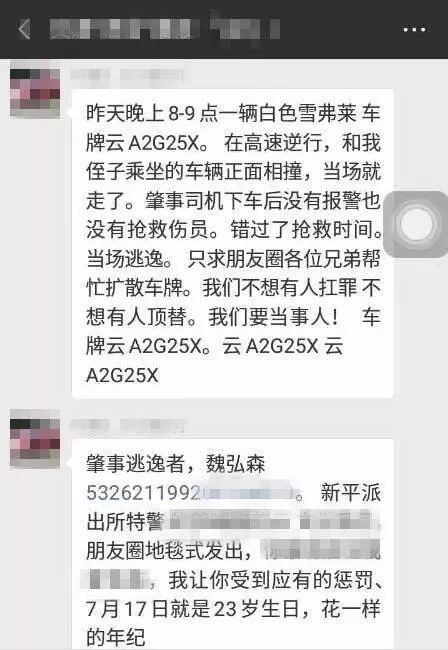The image size is (448, 650).
Task: Tap the floating AssistiveTouch circle button
Action: point(416,224)
